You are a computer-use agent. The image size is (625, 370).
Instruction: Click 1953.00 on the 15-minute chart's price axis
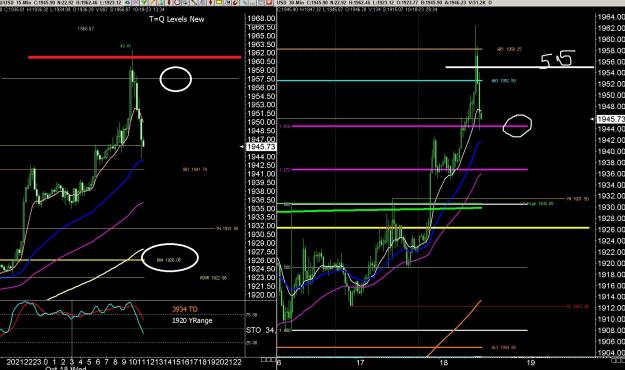261,105
